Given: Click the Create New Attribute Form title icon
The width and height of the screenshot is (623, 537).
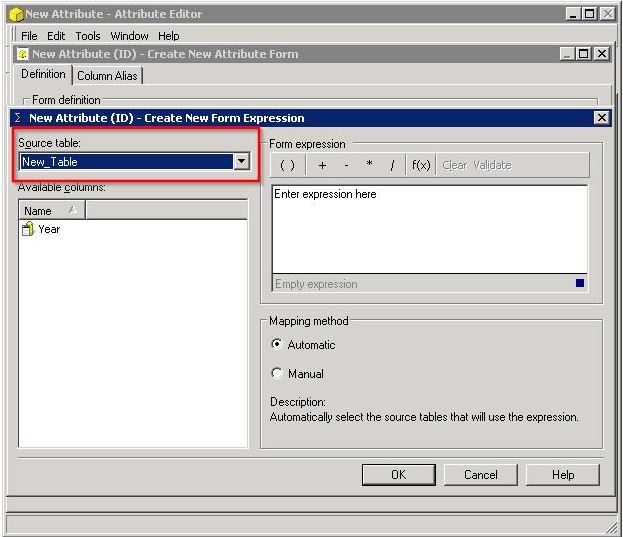Looking at the screenshot, I should coord(23,54).
